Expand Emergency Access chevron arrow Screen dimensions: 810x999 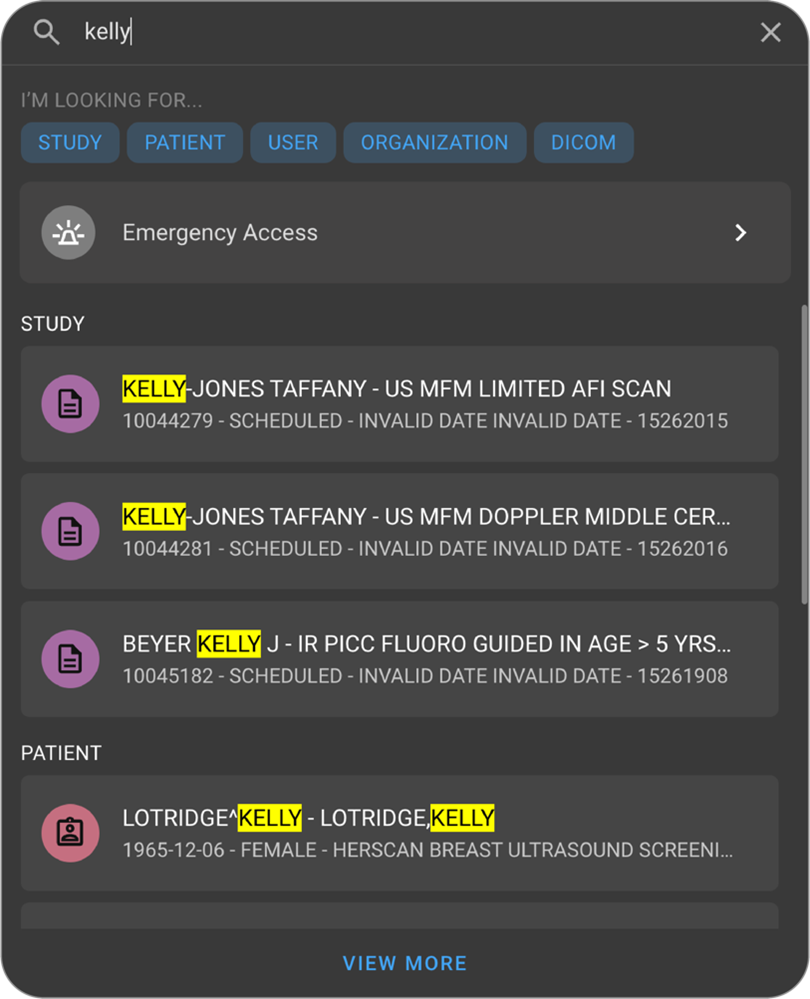pyautogui.click(x=740, y=233)
